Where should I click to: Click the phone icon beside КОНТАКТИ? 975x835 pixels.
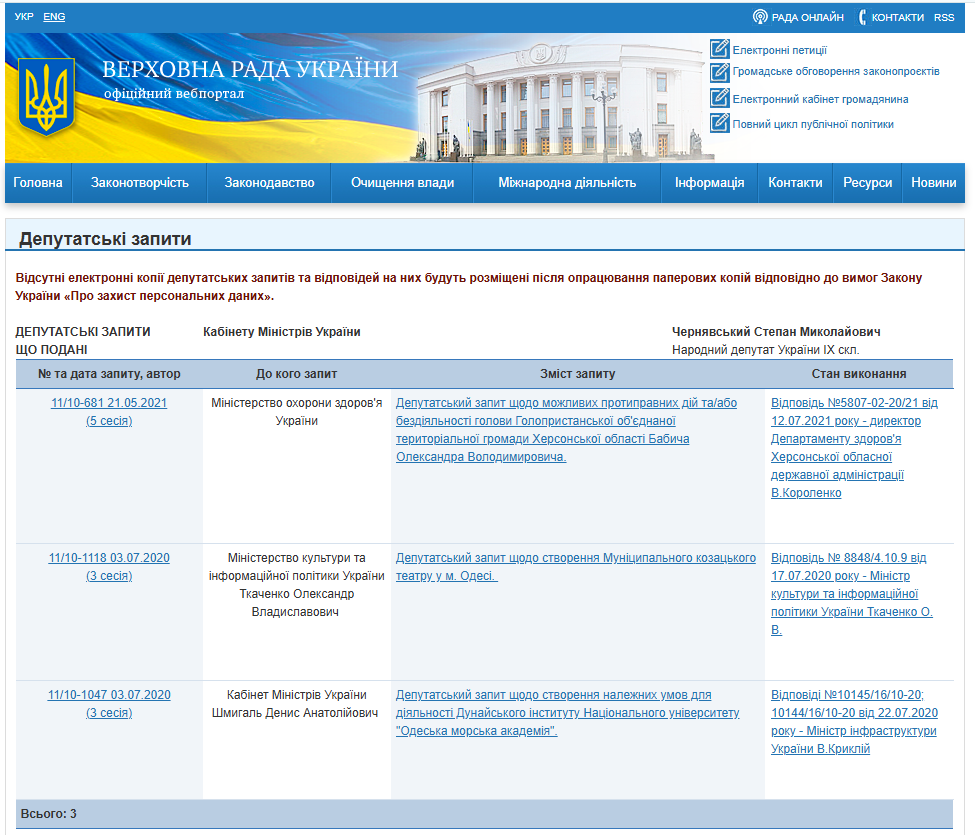pos(862,17)
